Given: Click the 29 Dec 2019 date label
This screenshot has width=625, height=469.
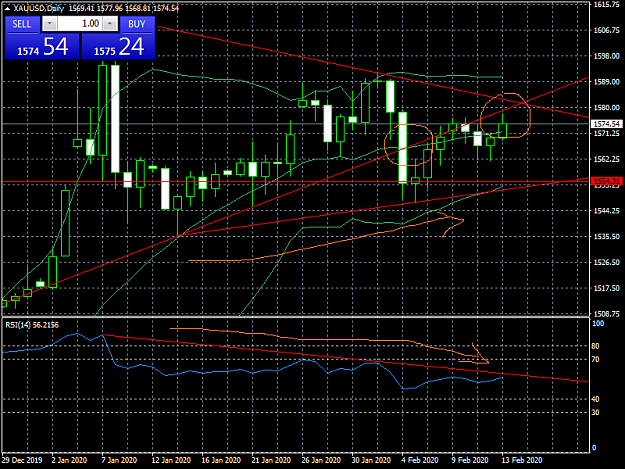Looking at the screenshot, I should (x=22, y=460).
